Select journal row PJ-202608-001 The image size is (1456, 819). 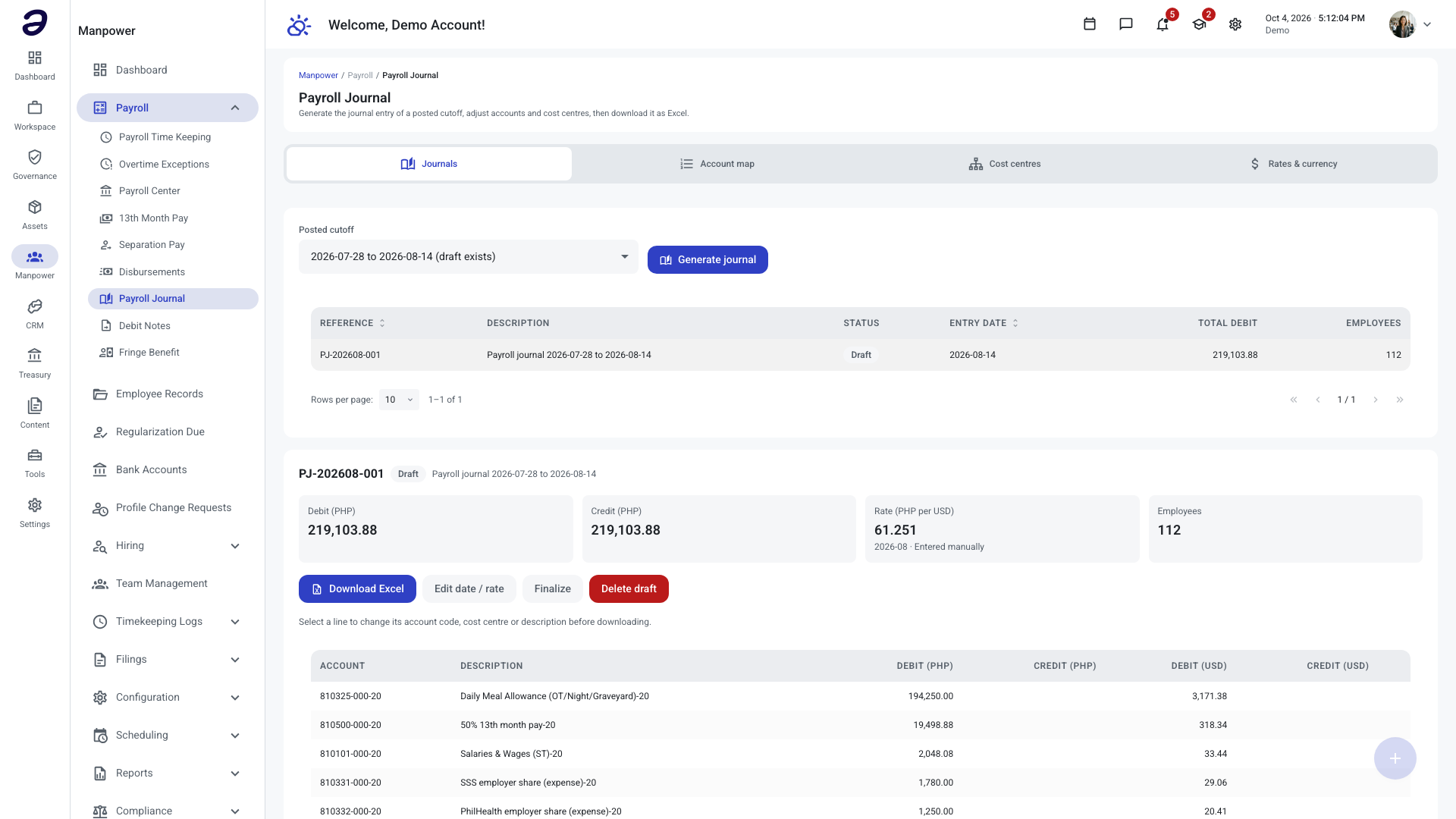[x=860, y=355]
